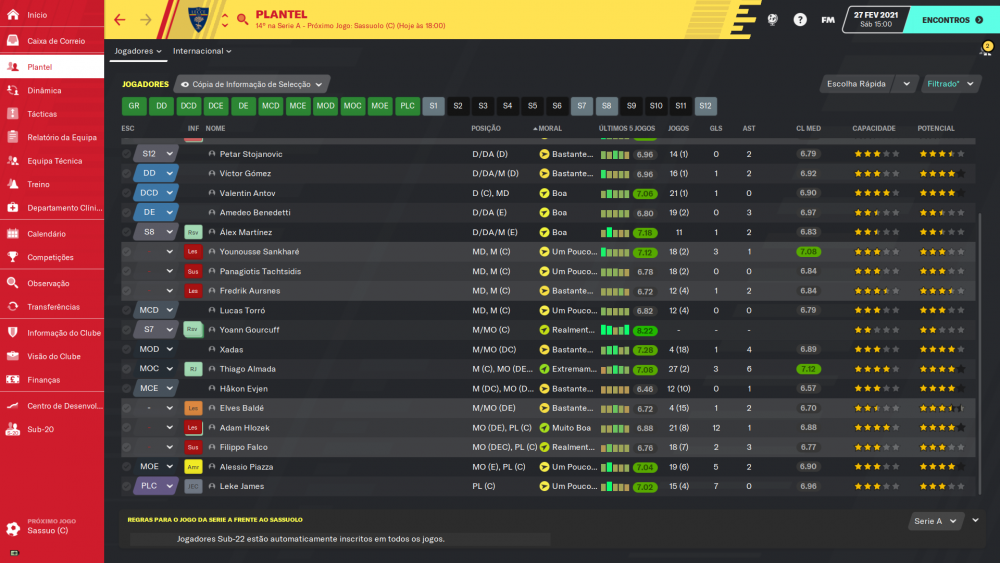The height and width of the screenshot is (563, 1000).
Task: Open position dropdown for Younousse Sankharé
Action: point(170,252)
